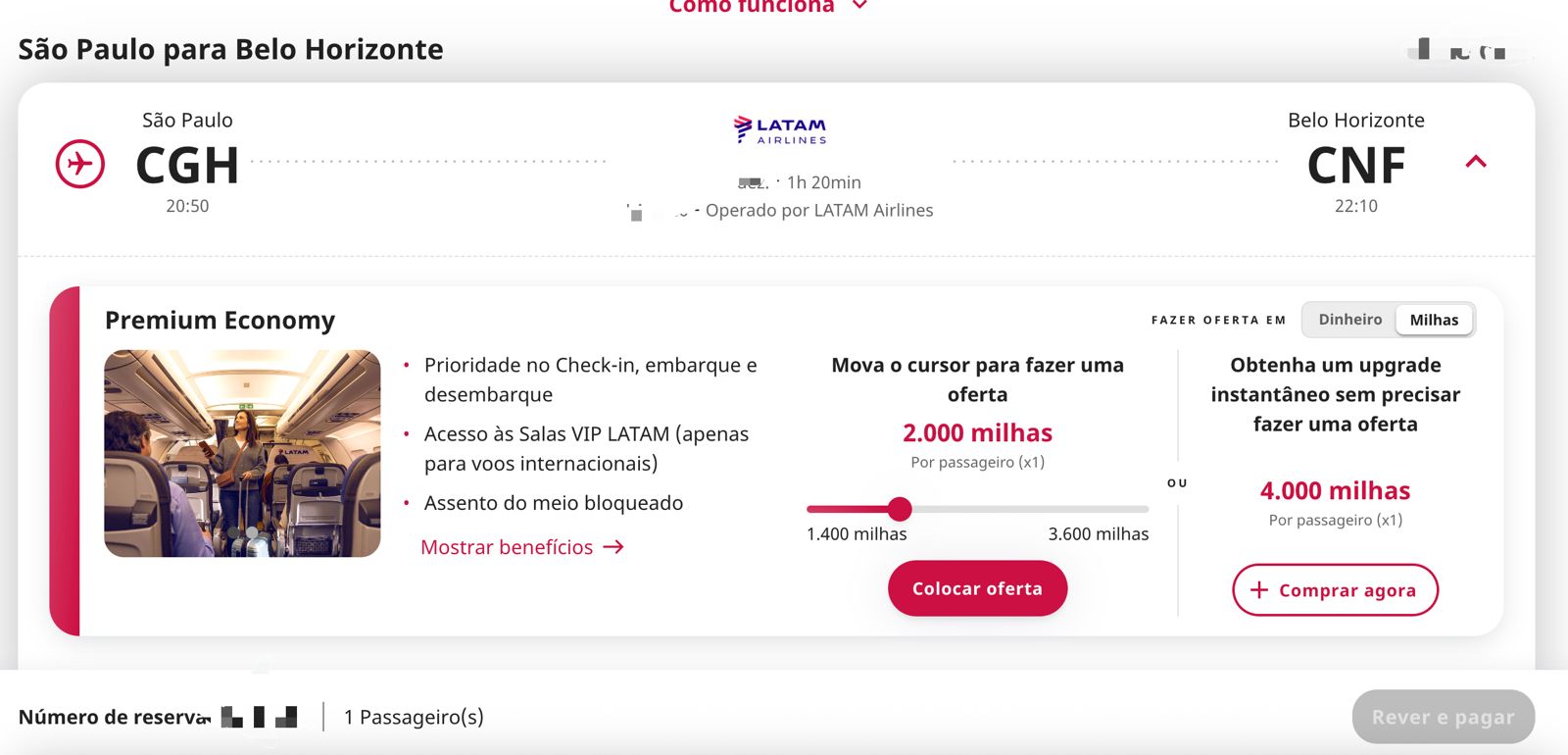1568x755 pixels.
Task: Click the CNF arrival airport code
Action: (1356, 165)
